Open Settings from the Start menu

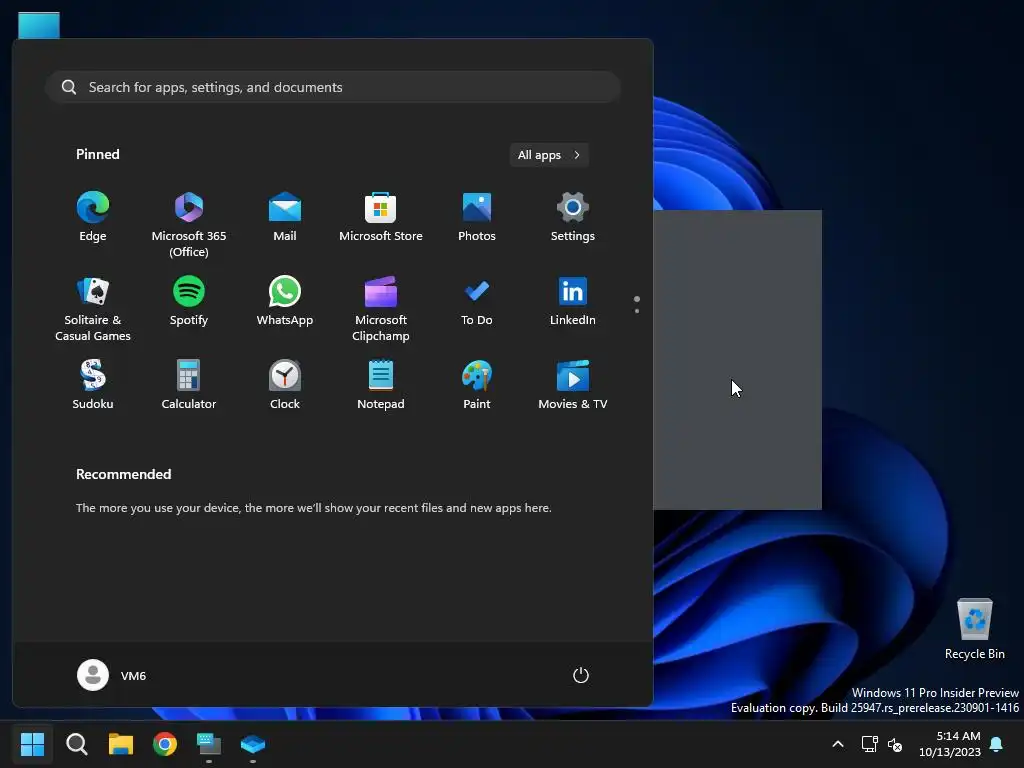pyautogui.click(x=573, y=217)
